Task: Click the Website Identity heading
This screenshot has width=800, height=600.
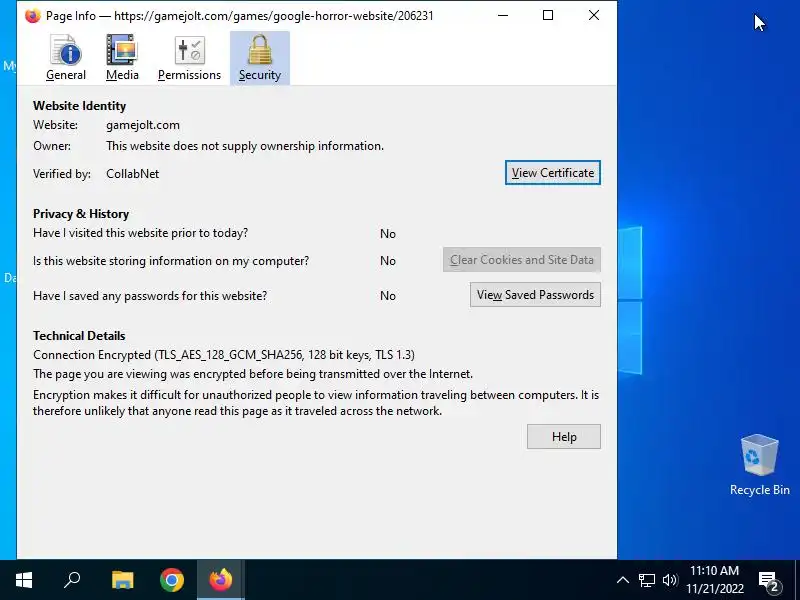Action: 80,106
